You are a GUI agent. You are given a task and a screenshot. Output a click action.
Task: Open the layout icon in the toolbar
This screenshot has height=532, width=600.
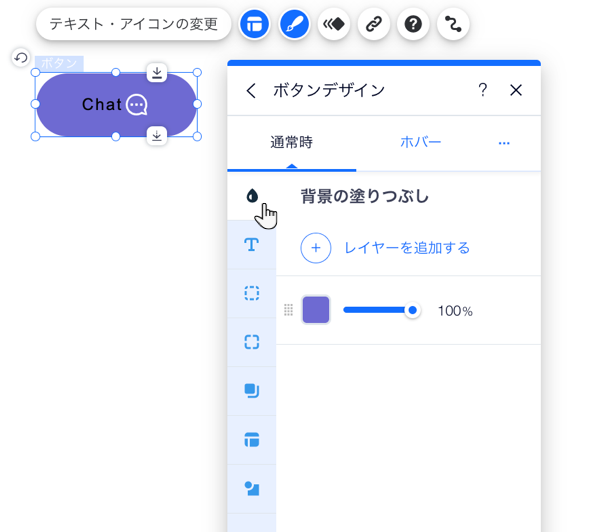tap(254, 24)
